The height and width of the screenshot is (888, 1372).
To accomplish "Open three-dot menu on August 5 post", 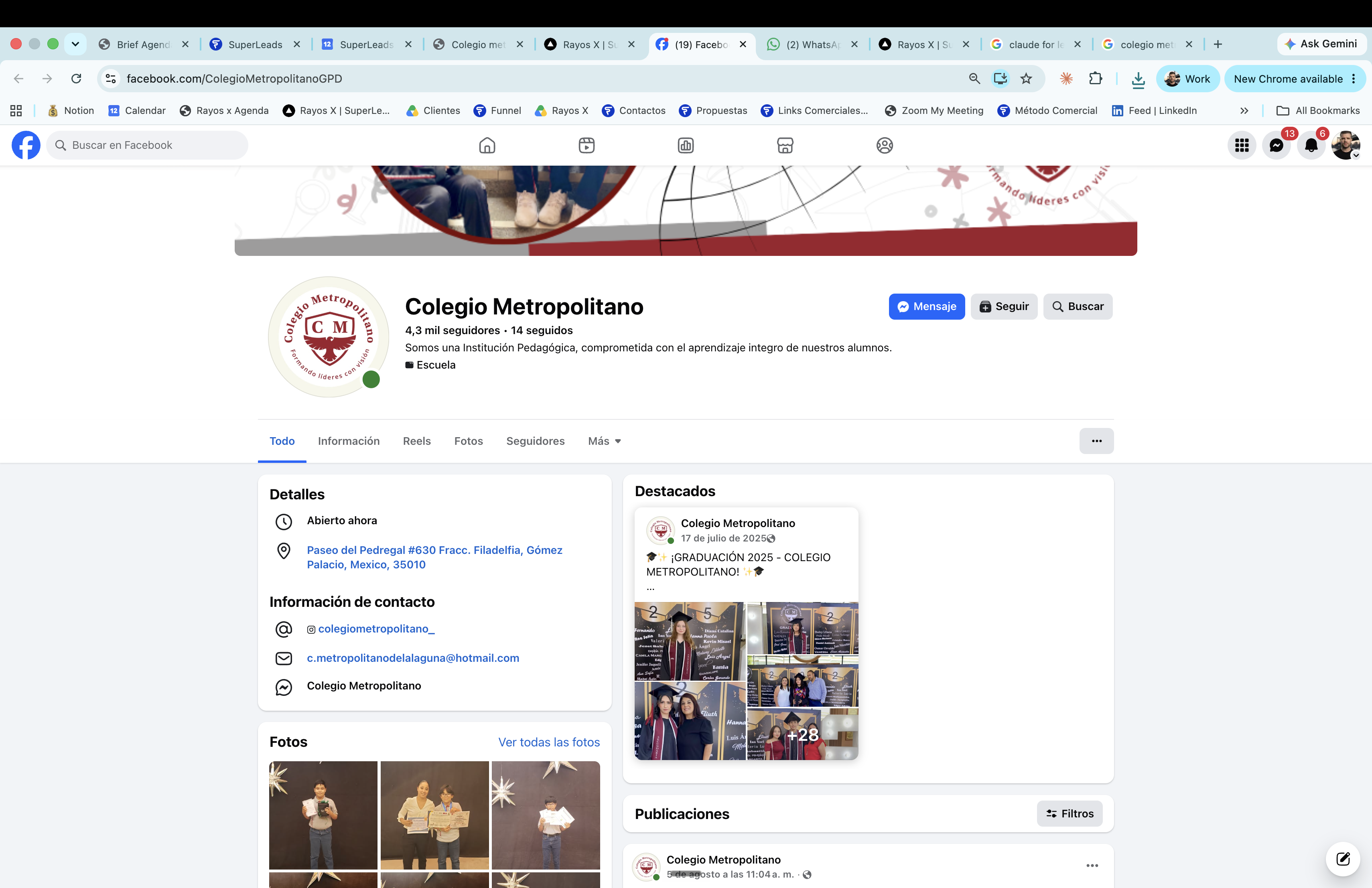I will (1092, 866).
